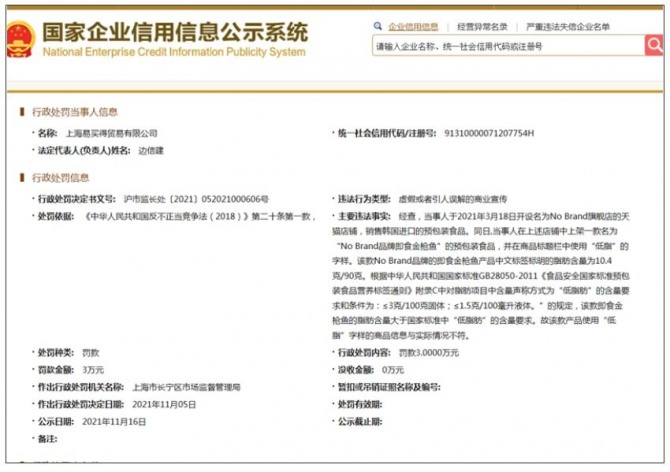Image resolution: width=670 pixels, height=472 pixels.
Task: Click the legal representative name 边信建
Action: click(151, 150)
